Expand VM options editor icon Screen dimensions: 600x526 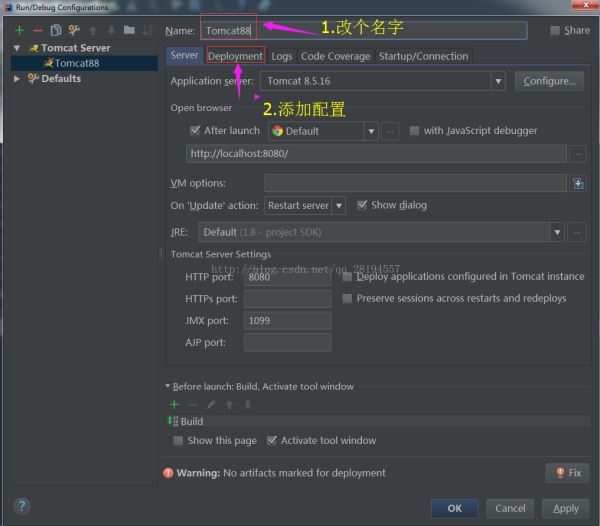578,184
